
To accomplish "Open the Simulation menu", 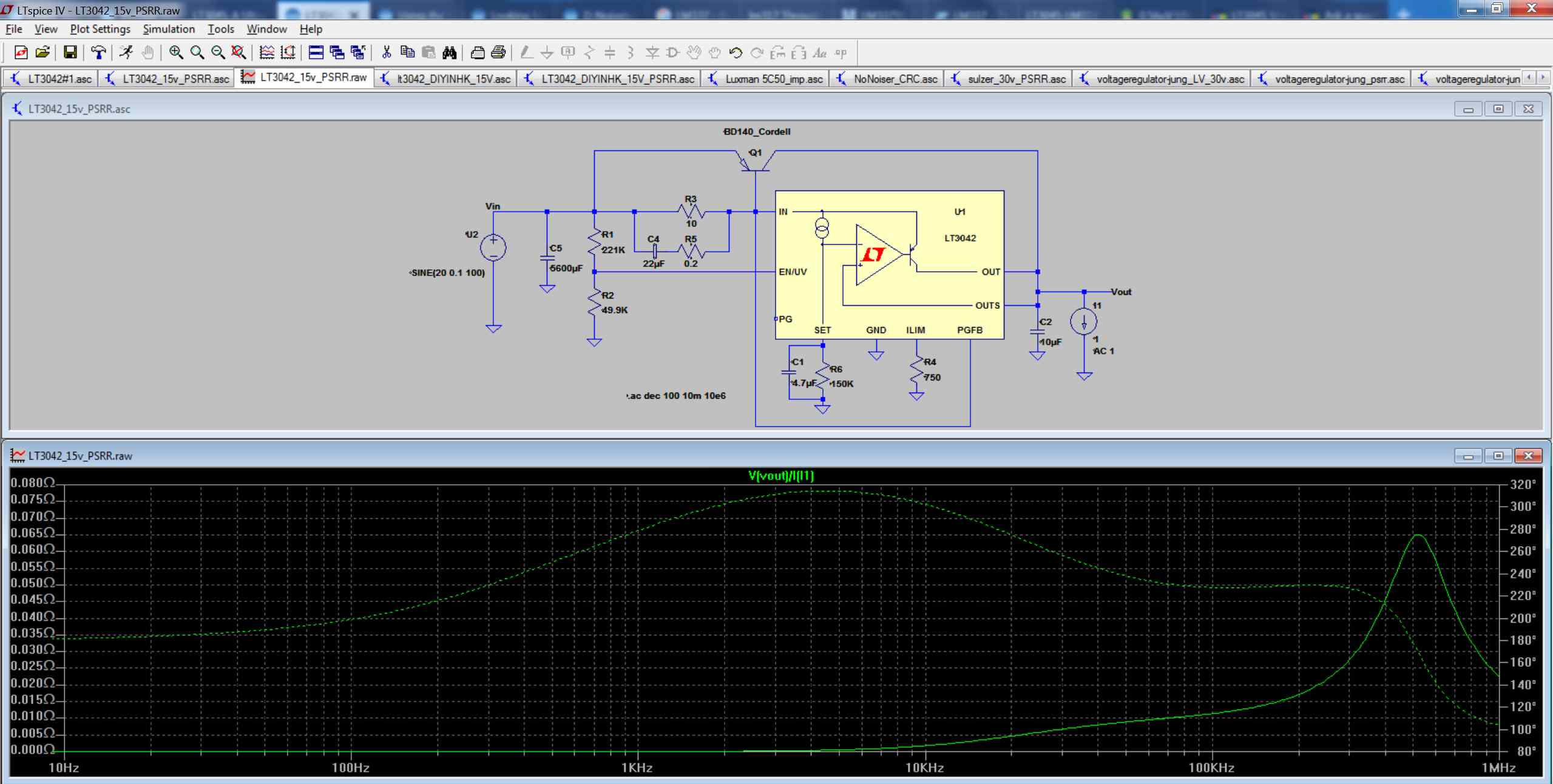I will (x=169, y=29).
